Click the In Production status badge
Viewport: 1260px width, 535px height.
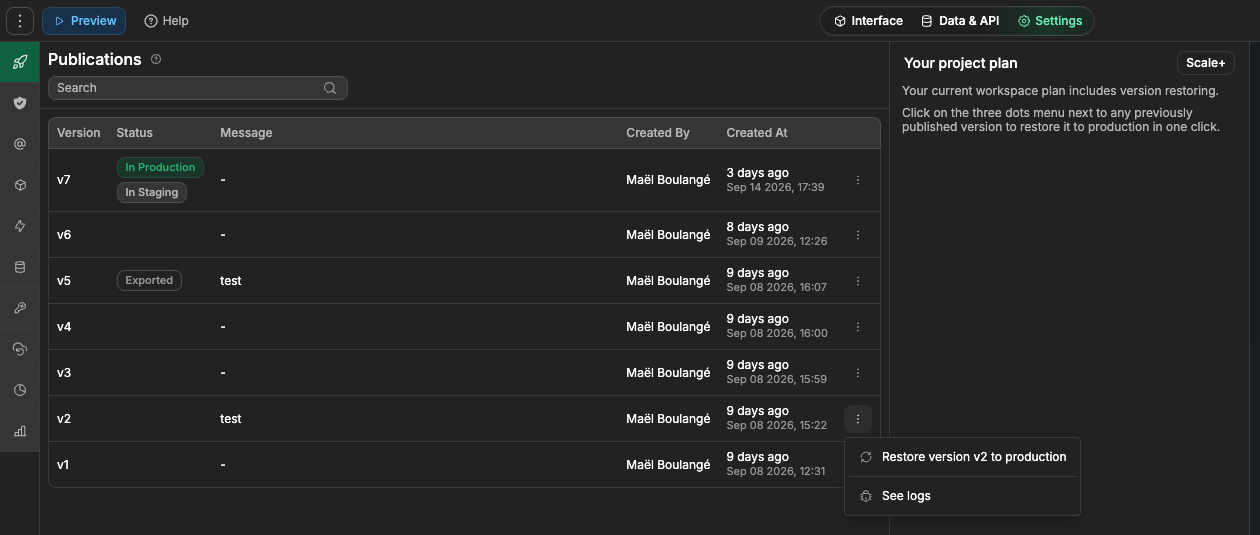[x=160, y=168]
